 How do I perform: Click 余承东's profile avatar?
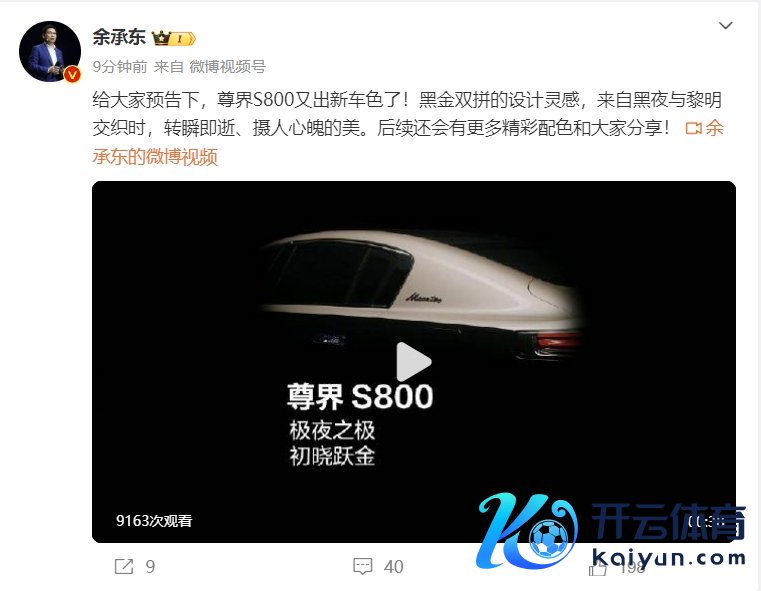(50, 51)
